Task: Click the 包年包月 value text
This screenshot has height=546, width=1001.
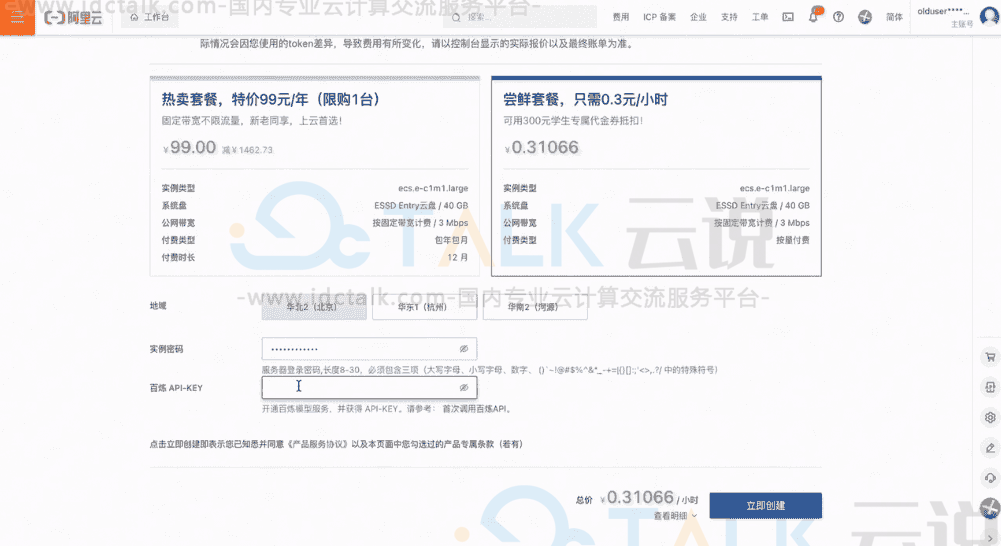Action: (451, 240)
